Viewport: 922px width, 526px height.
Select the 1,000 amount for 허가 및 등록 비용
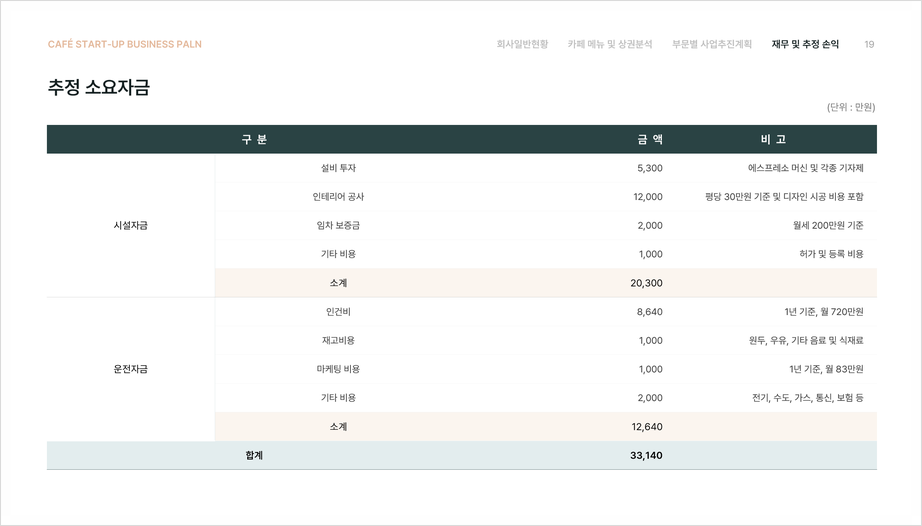point(650,254)
